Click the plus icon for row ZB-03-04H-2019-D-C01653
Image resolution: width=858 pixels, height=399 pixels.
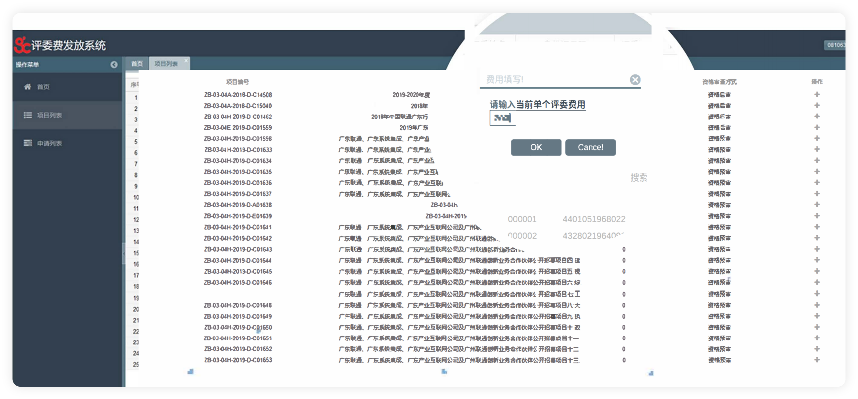[x=817, y=360]
